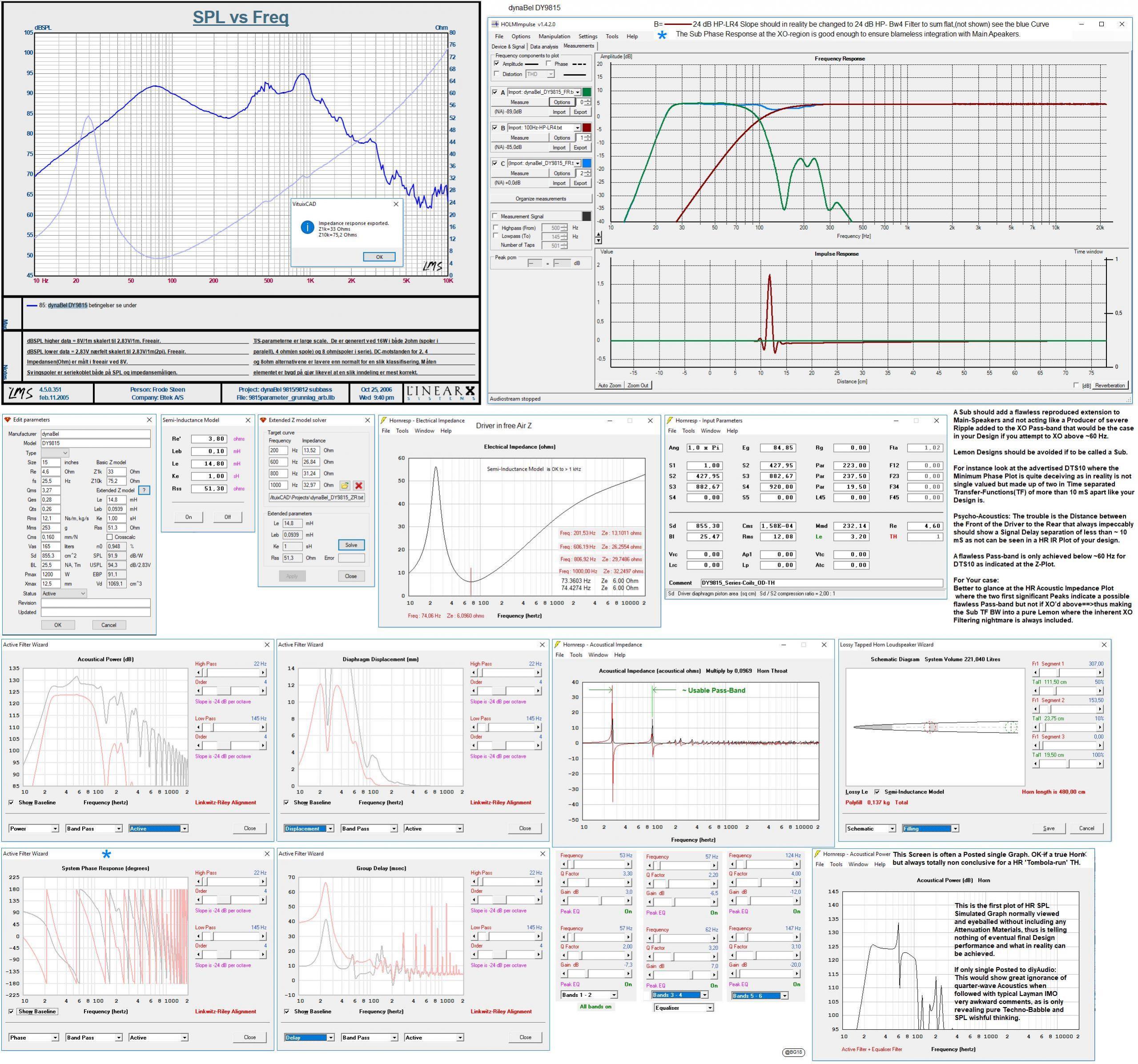Screen dimensions: 1138x1064
Task: Enable Highpass (From) checkbox
Action: 496,227
